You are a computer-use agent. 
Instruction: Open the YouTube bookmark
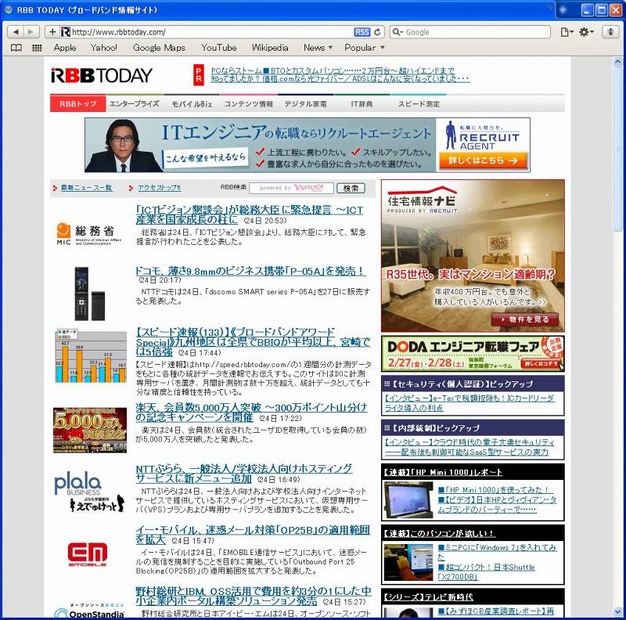[x=219, y=48]
